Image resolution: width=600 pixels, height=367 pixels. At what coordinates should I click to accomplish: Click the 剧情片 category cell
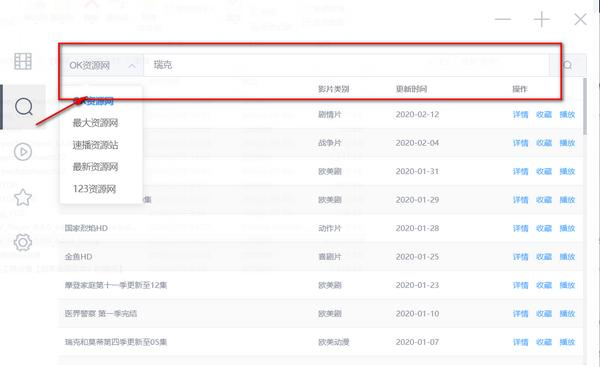[329, 114]
